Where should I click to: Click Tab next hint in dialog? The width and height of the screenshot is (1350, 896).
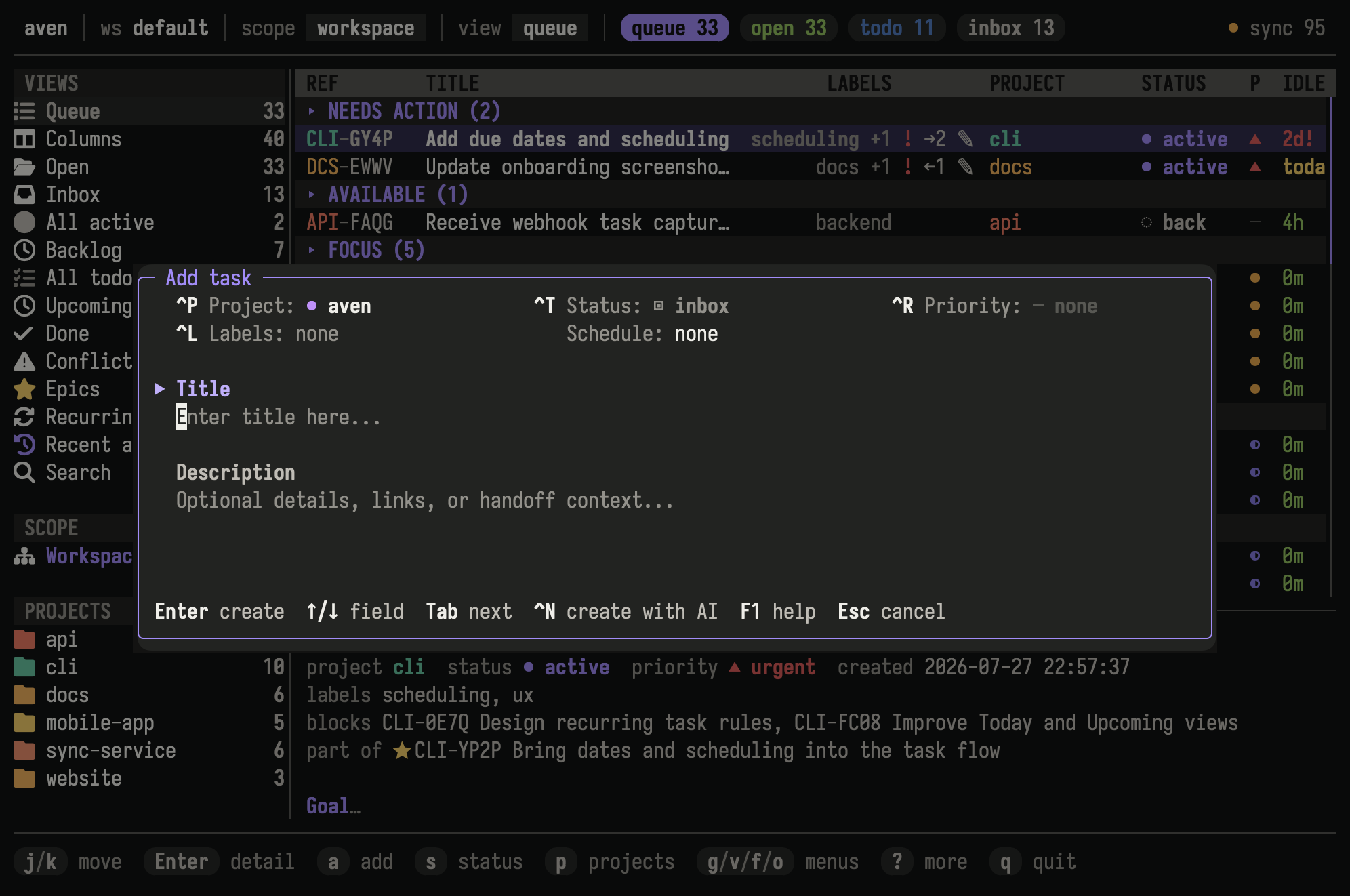pyautogui.click(x=469, y=611)
